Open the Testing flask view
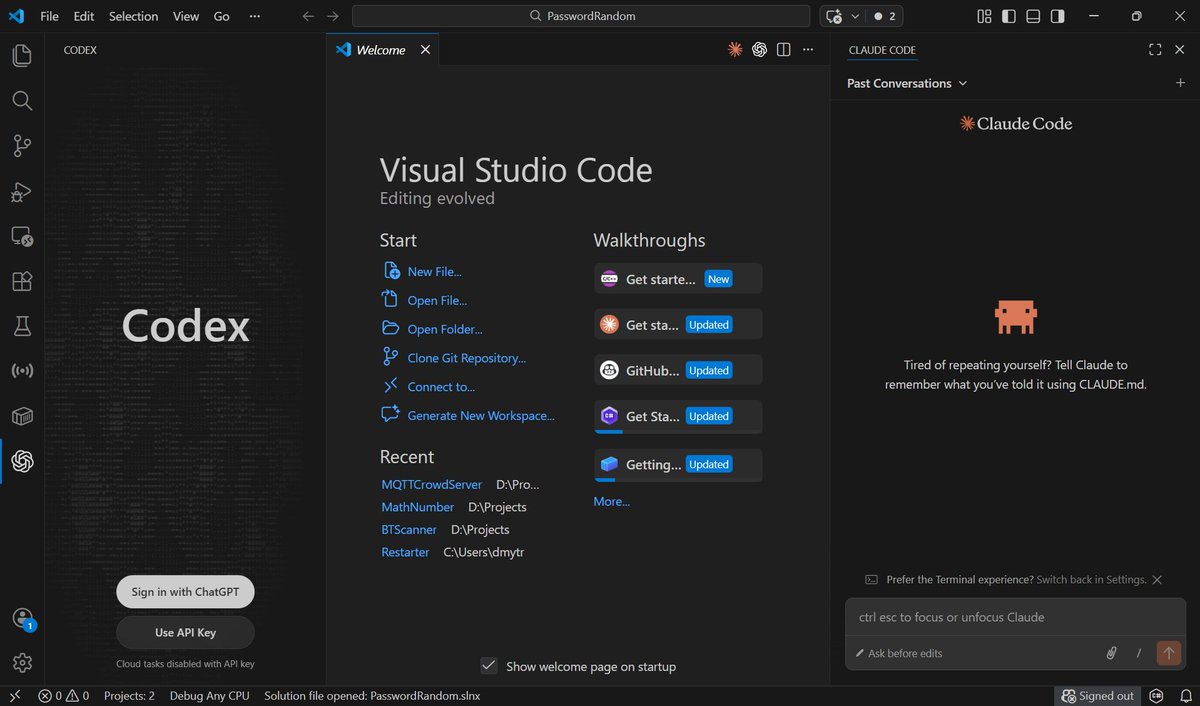This screenshot has width=1200, height=706. point(22,326)
